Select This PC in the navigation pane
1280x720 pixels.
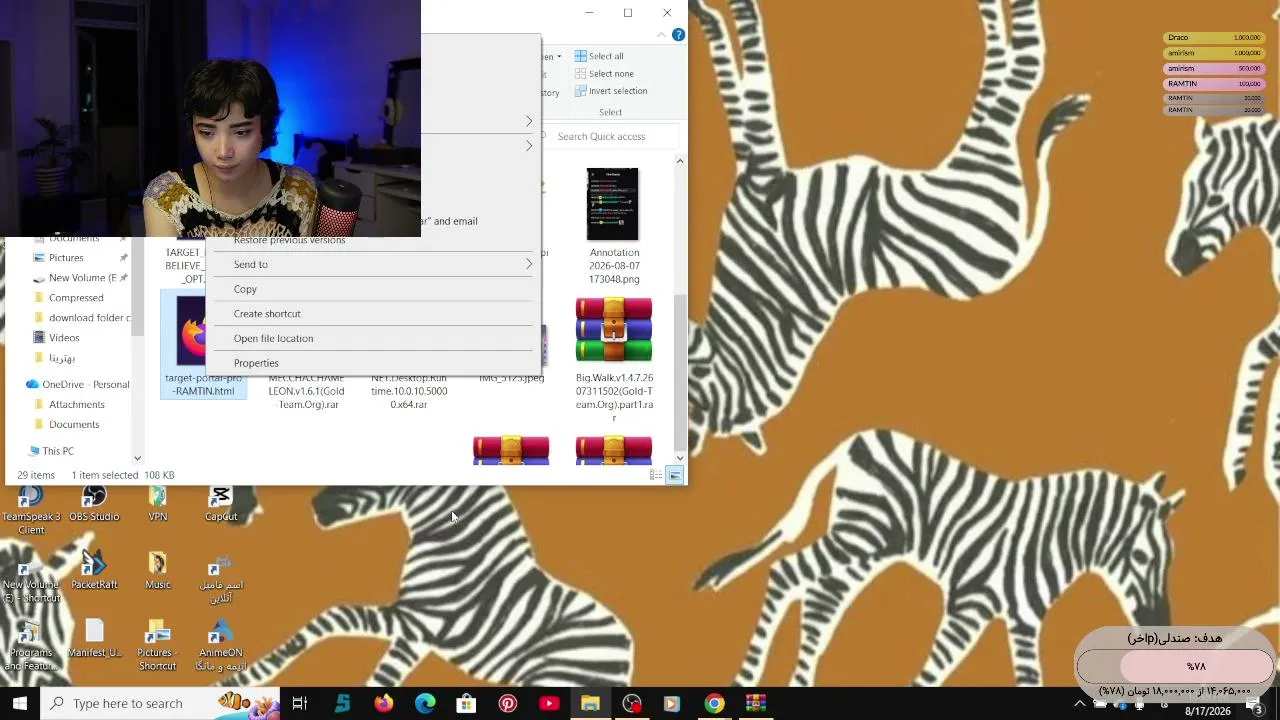[58, 451]
